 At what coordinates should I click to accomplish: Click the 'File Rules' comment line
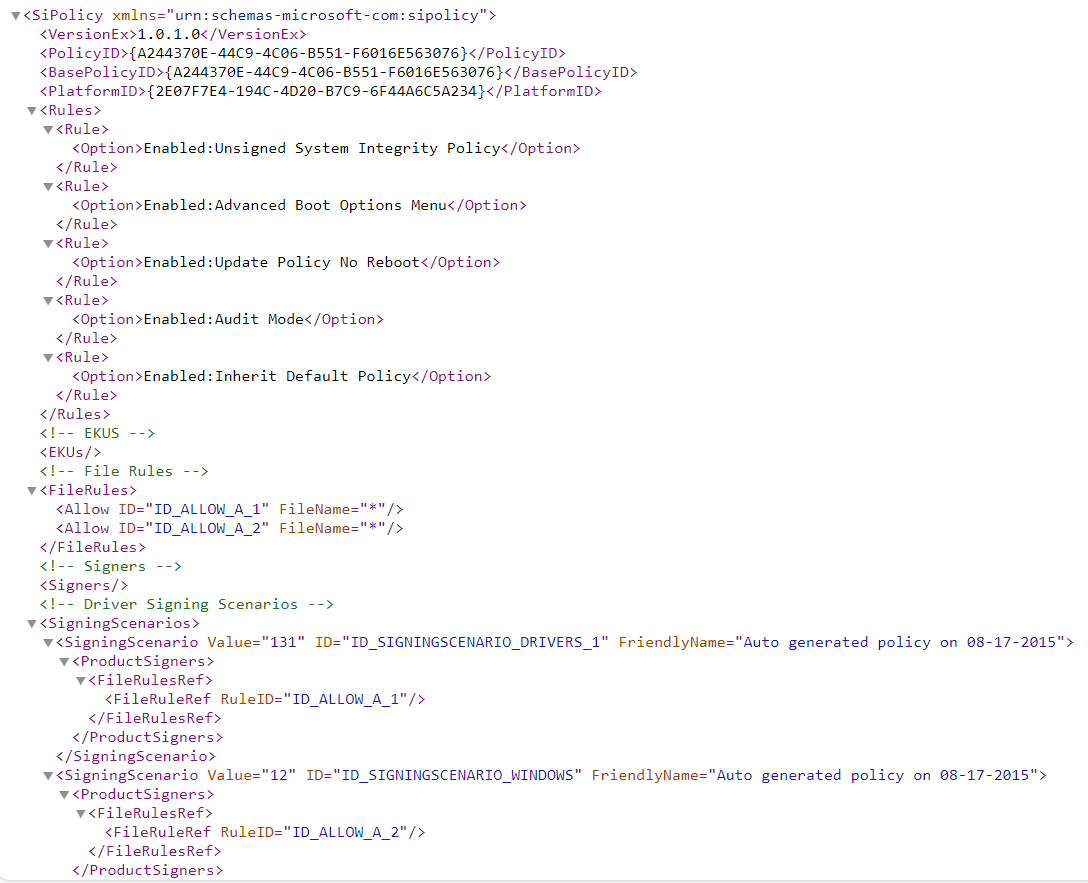coord(124,471)
